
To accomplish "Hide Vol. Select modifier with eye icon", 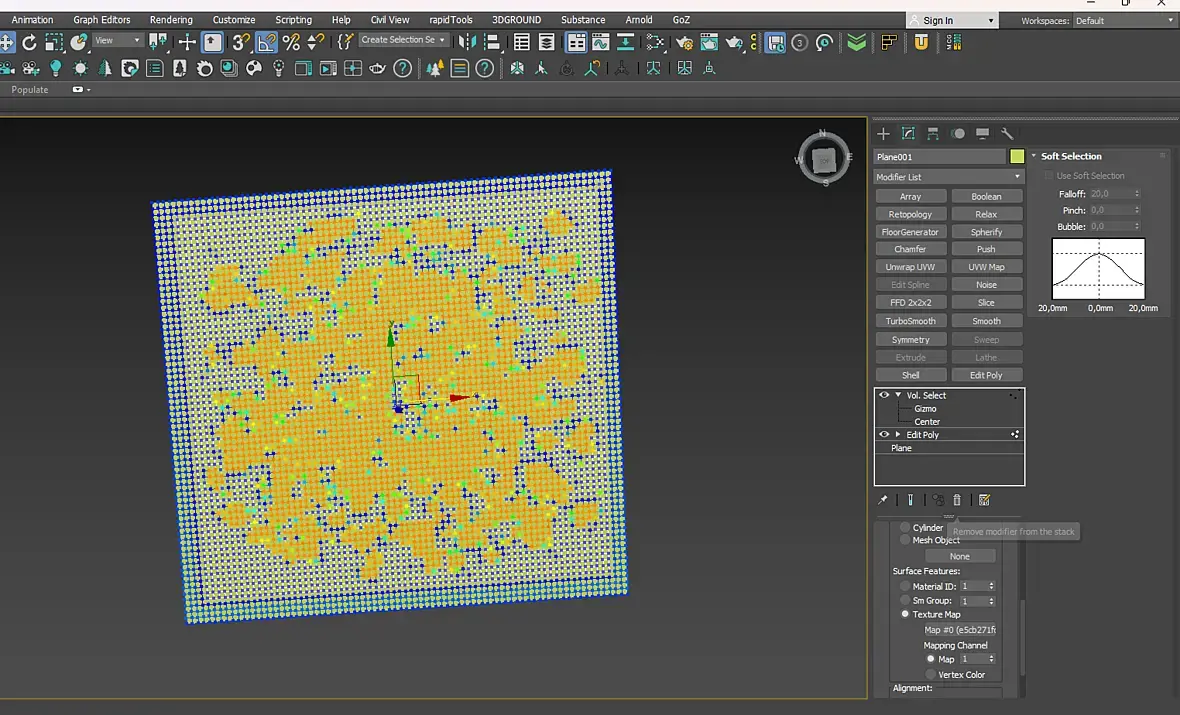I will [x=884, y=395].
